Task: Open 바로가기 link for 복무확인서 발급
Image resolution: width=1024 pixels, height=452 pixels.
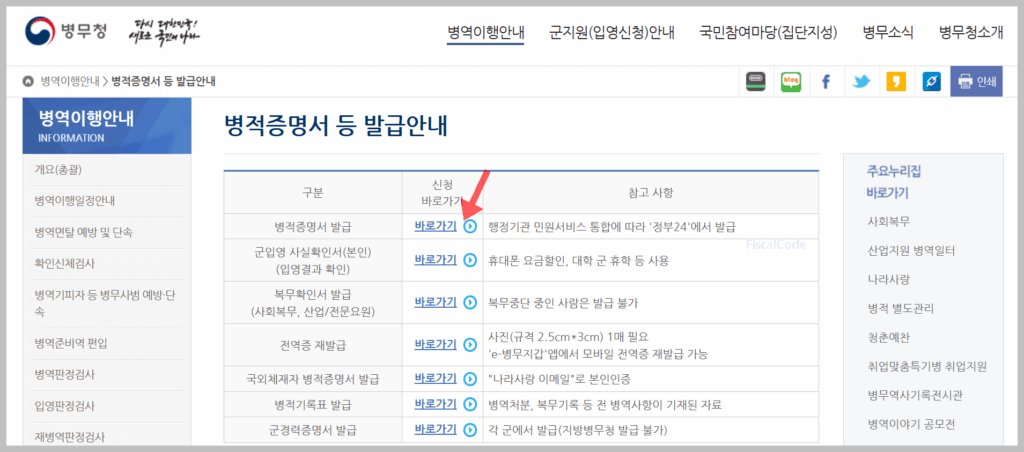Action: 436,302
